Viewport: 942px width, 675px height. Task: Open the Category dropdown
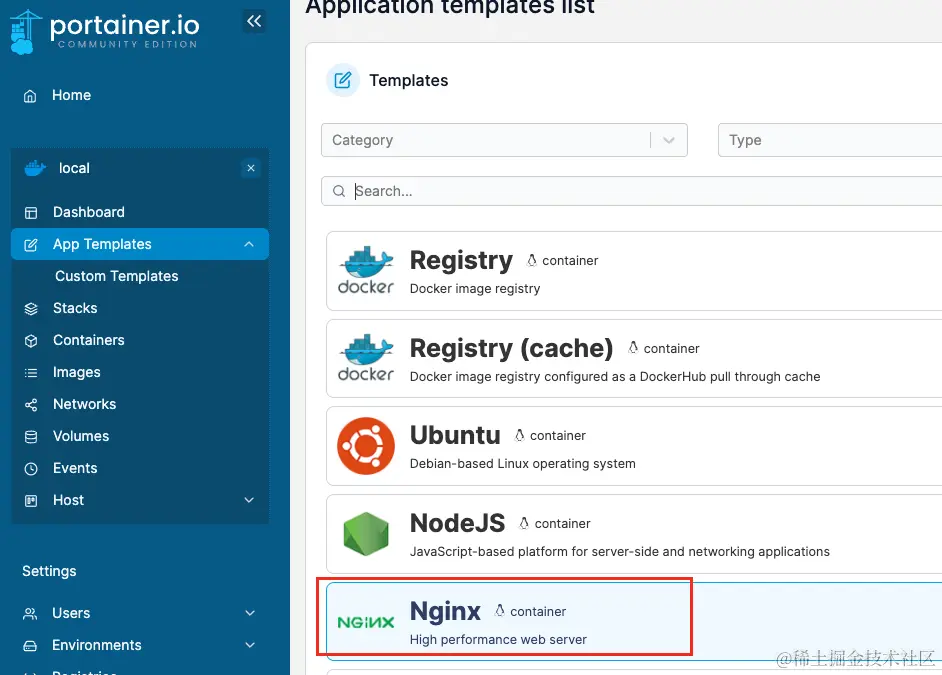pyautogui.click(x=504, y=140)
